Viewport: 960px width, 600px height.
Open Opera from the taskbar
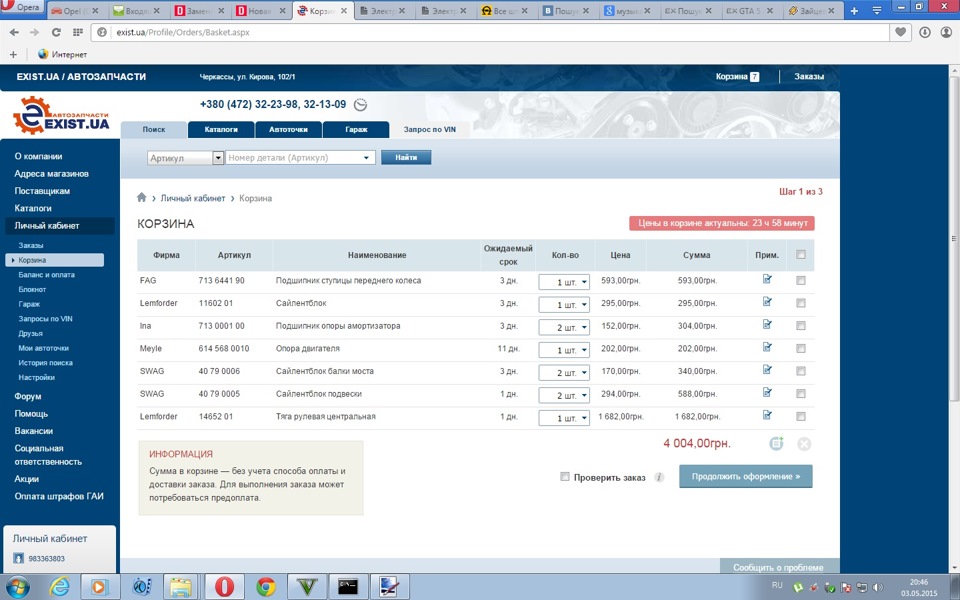click(224, 587)
